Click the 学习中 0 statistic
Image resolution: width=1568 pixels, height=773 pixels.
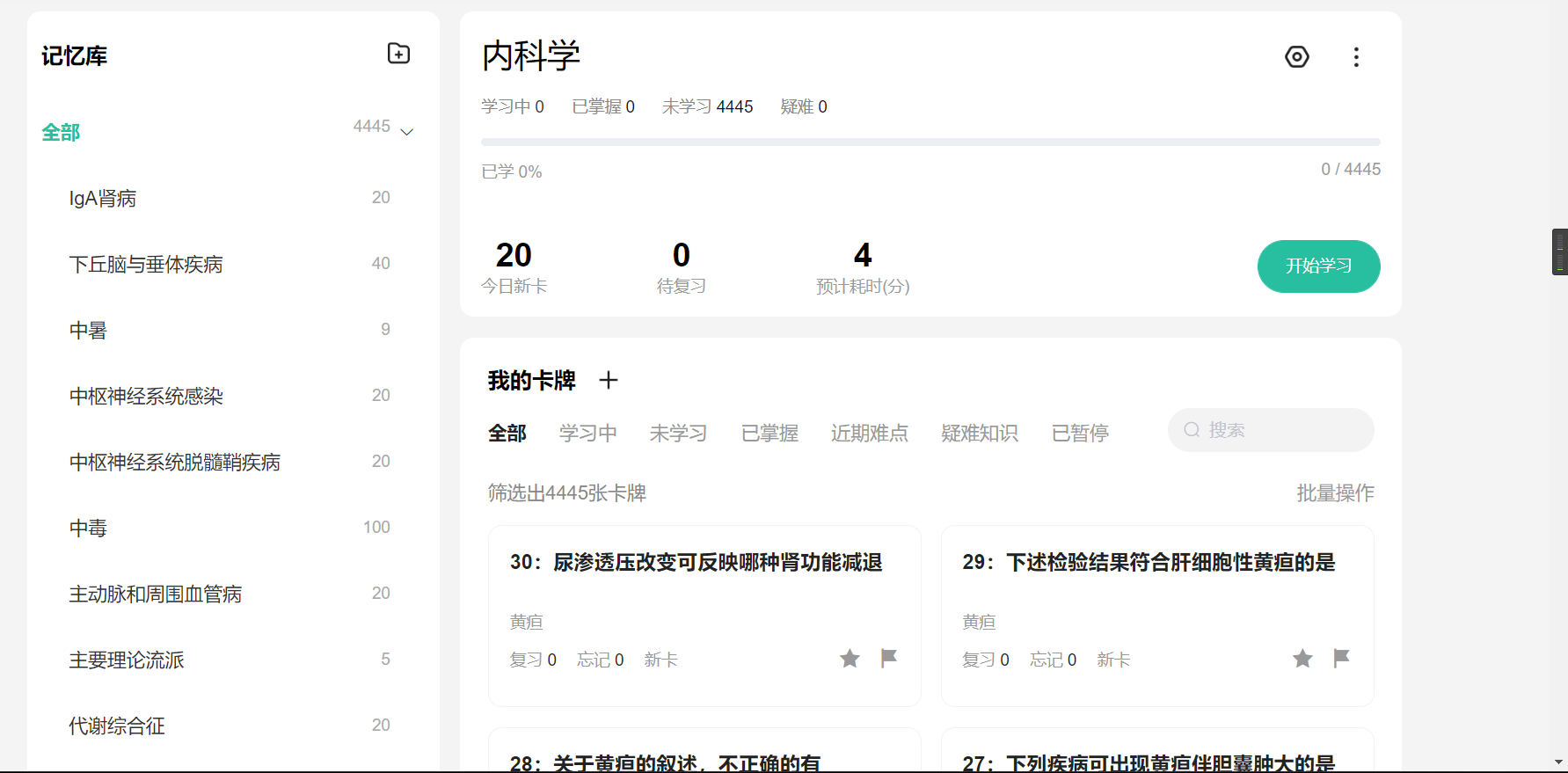click(513, 106)
